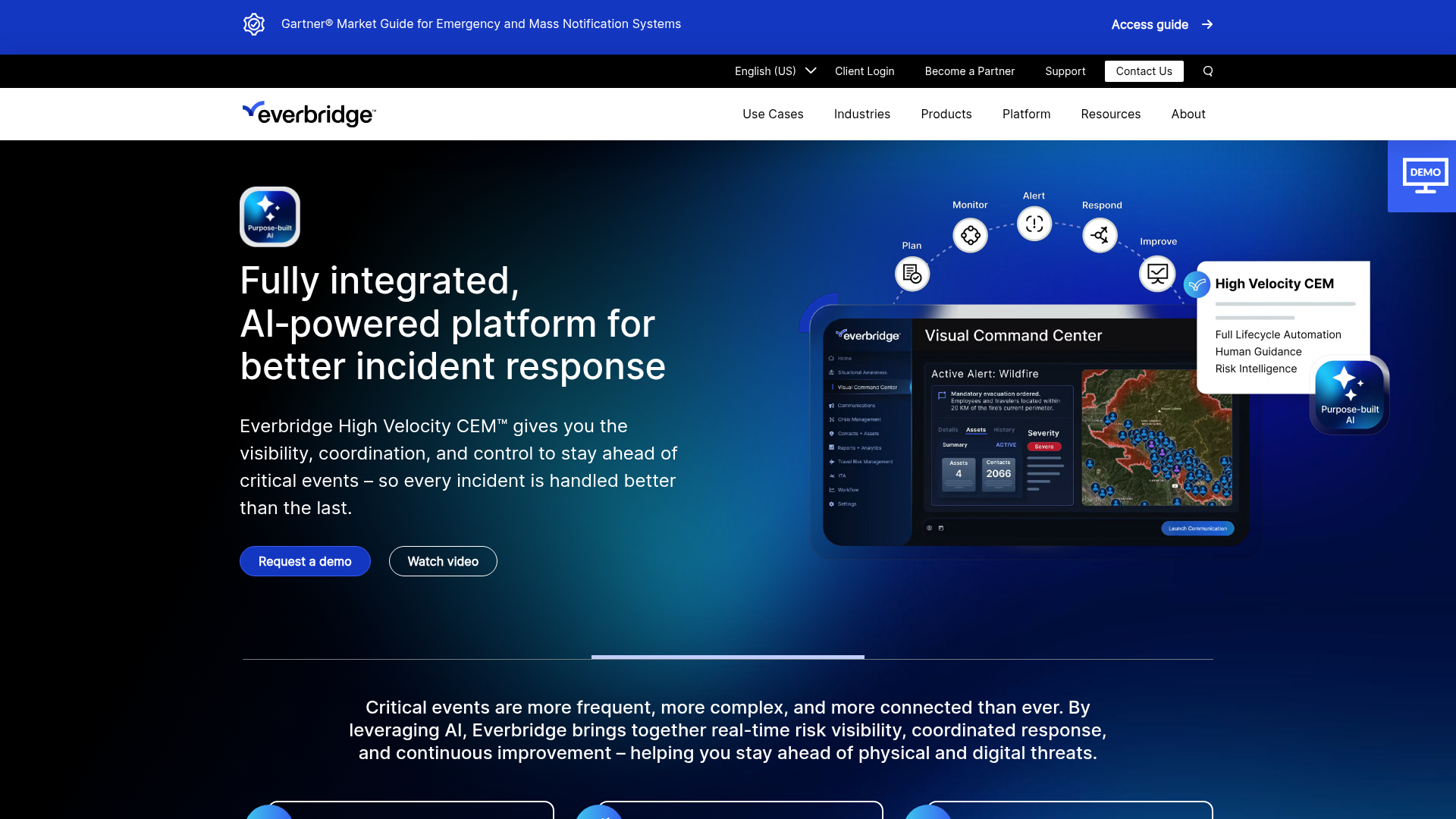Open the Platform menu
This screenshot has width=1456, height=819.
click(x=1026, y=114)
